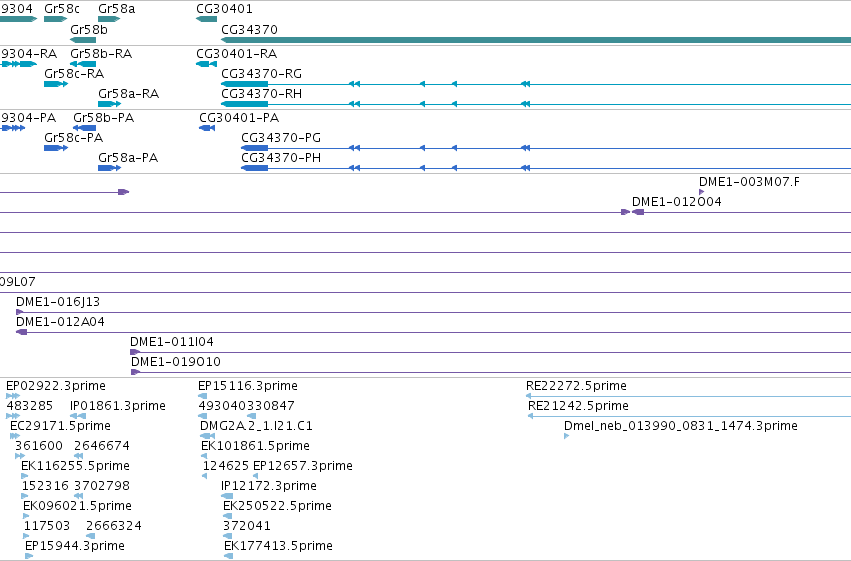851x561 pixels.
Task: Select the CG34370-PH coding block
Action: (255, 168)
